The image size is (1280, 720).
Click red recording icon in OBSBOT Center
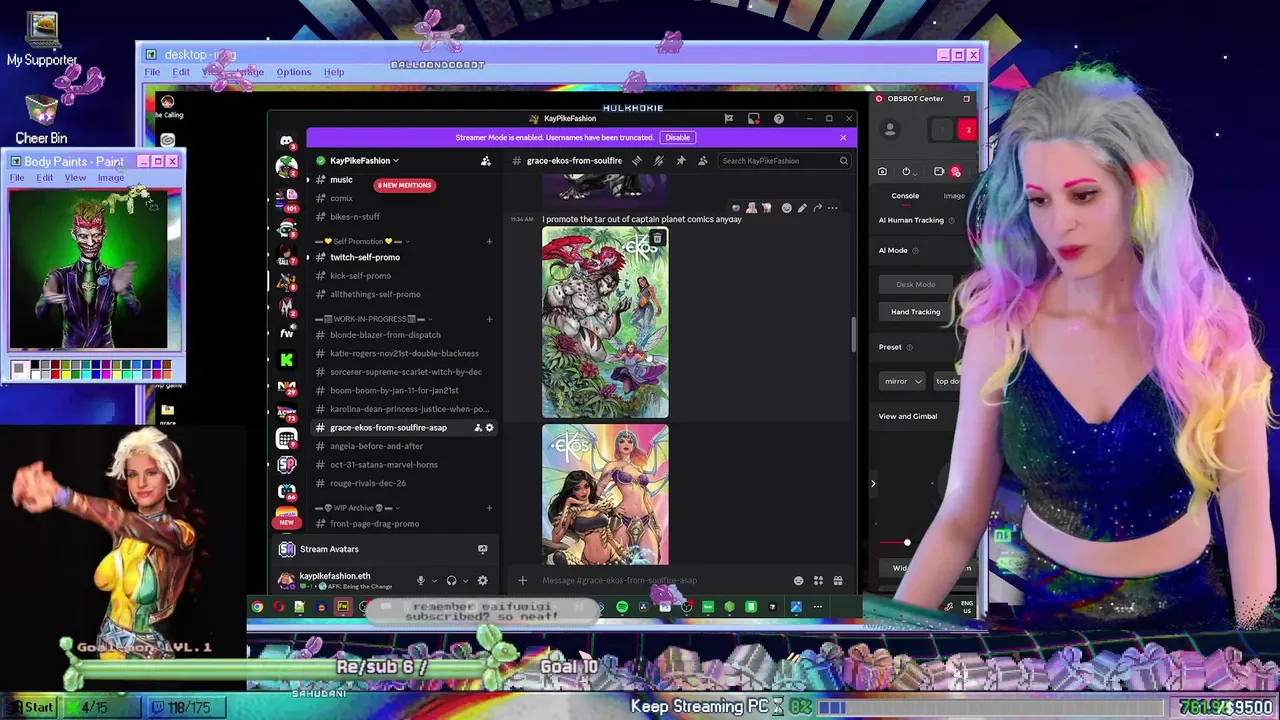tap(956, 172)
